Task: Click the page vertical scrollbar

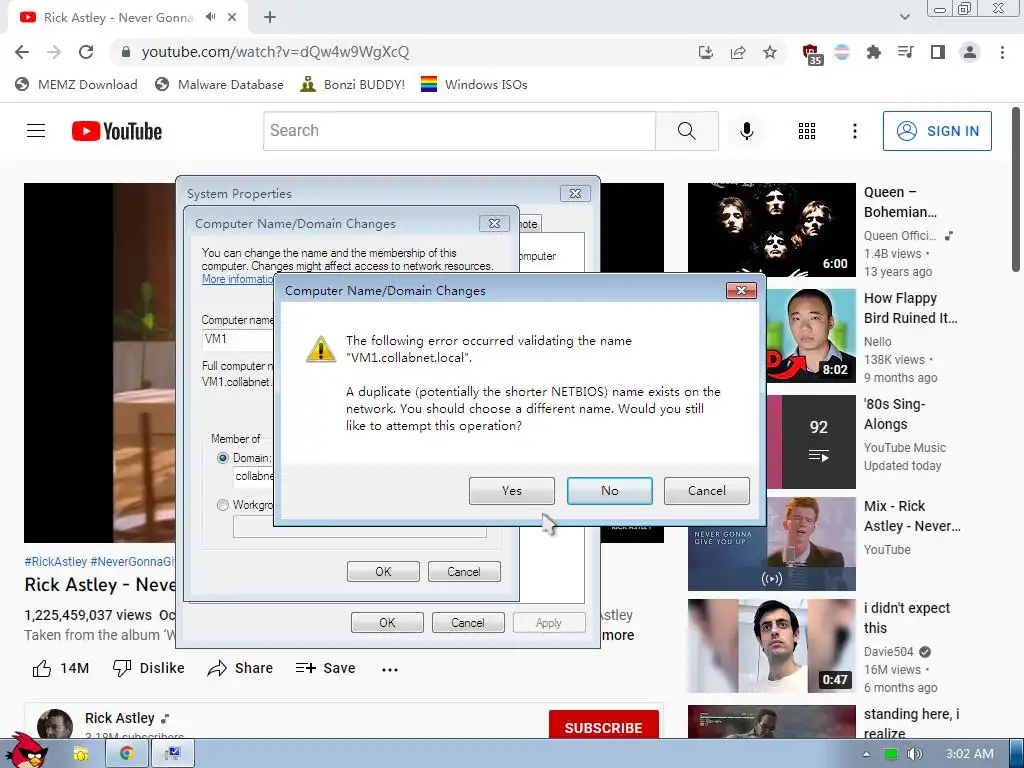Action: [x=1016, y=189]
